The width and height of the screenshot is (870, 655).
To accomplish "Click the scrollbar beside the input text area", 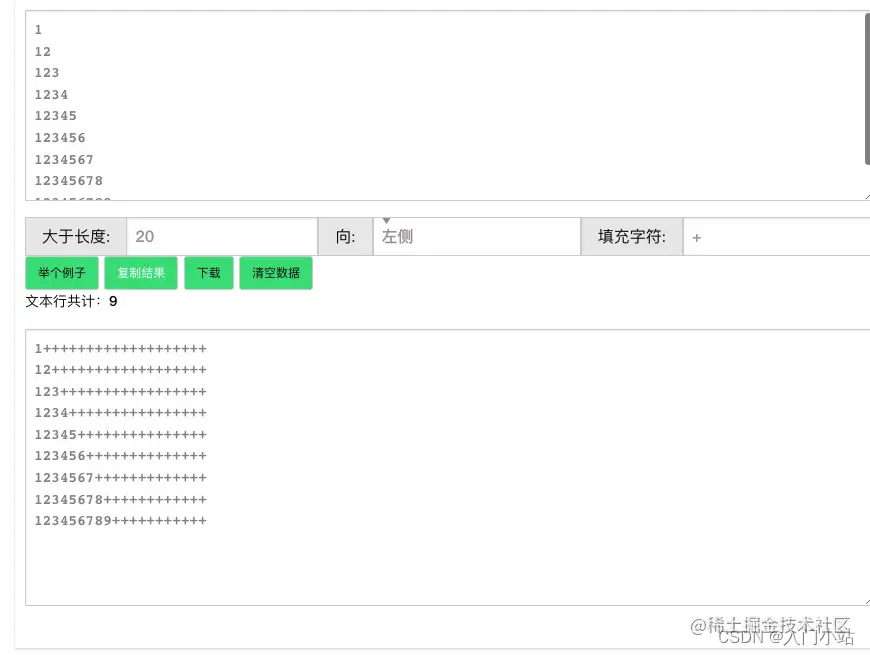I will [864, 90].
